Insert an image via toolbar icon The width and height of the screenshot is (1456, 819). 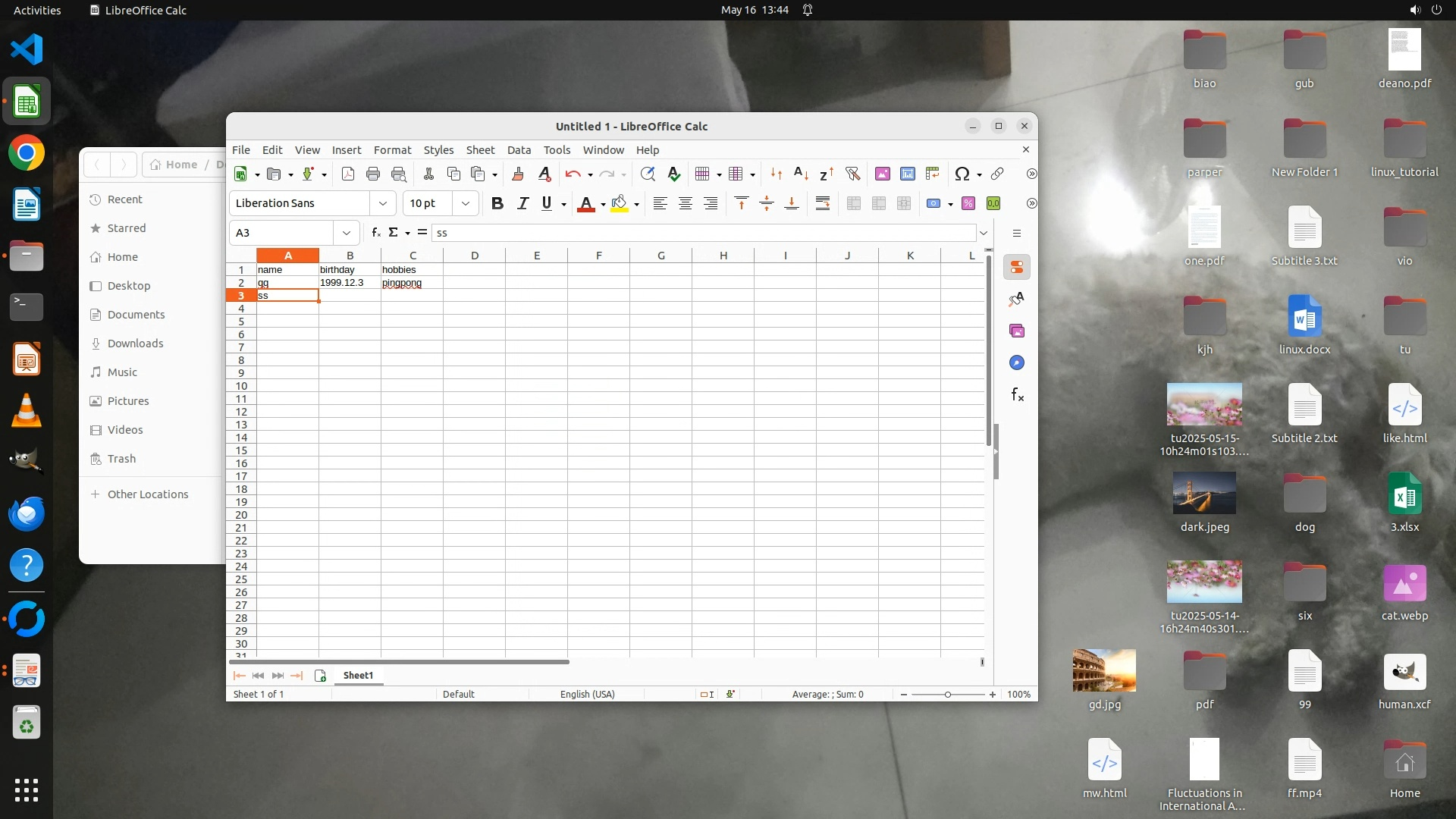[x=883, y=174]
